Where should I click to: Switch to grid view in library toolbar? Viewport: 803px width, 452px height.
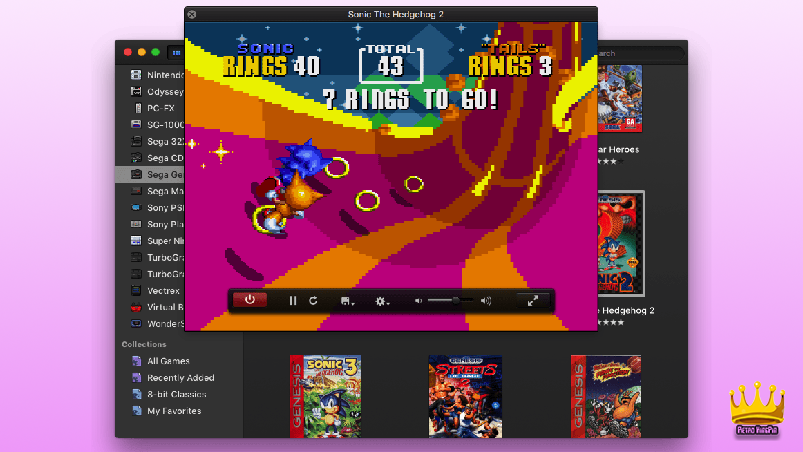point(177,52)
